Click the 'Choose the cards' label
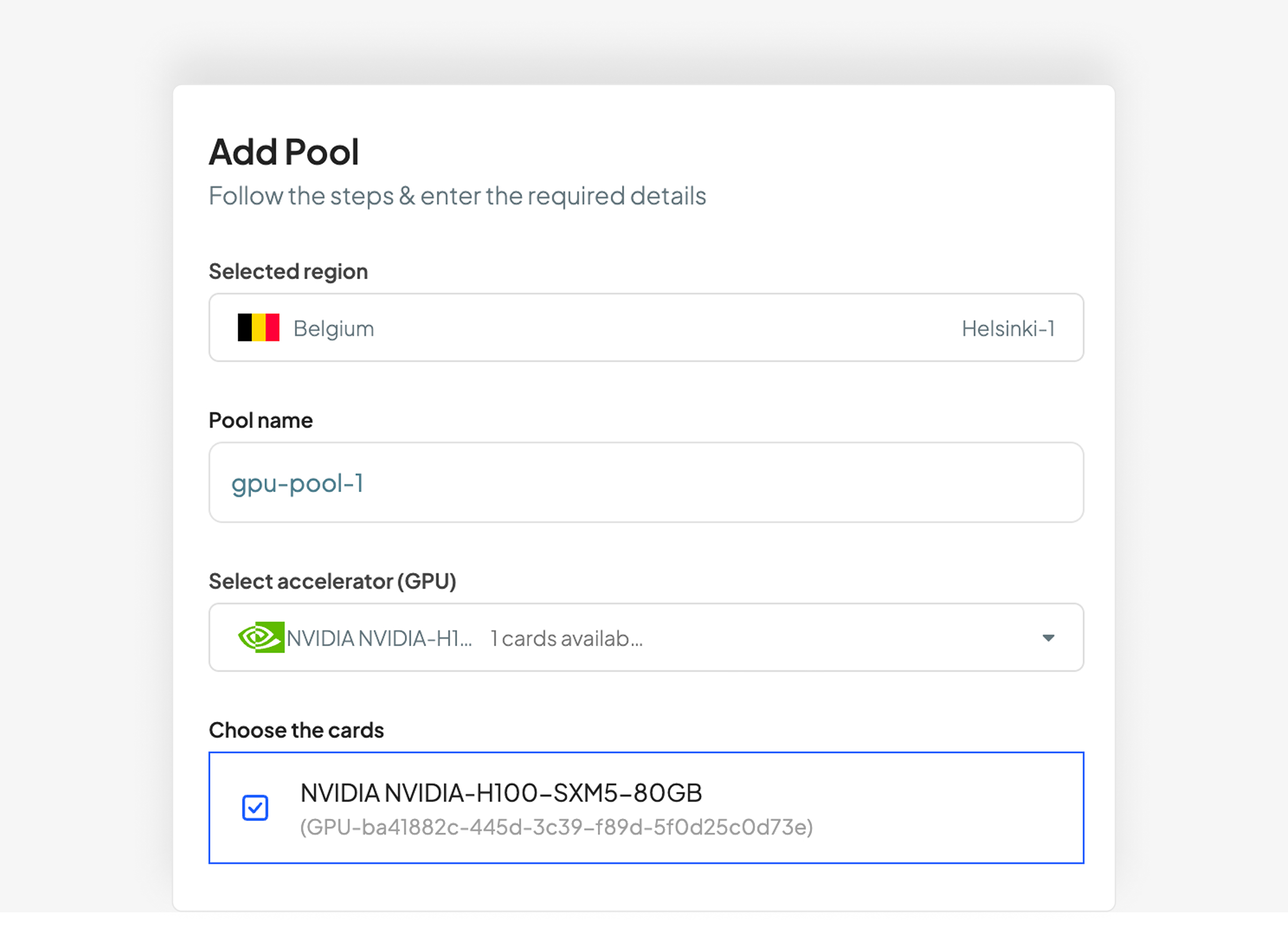Viewport: 1288px width, 930px height. point(296,730)
